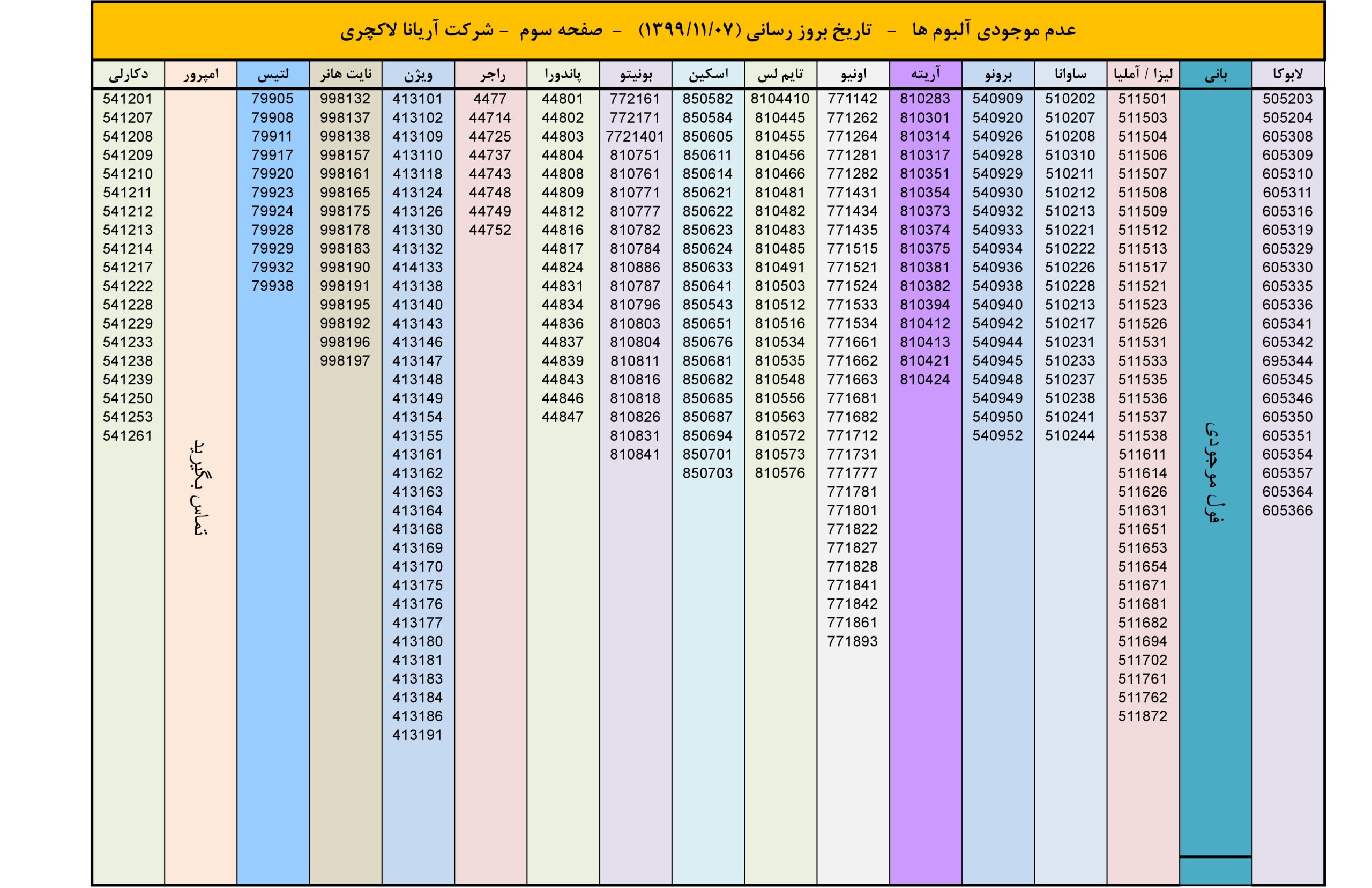Select code 510202 in ساوانا column
Viewport: 1372px width, 888px height.
point(1070,99)
